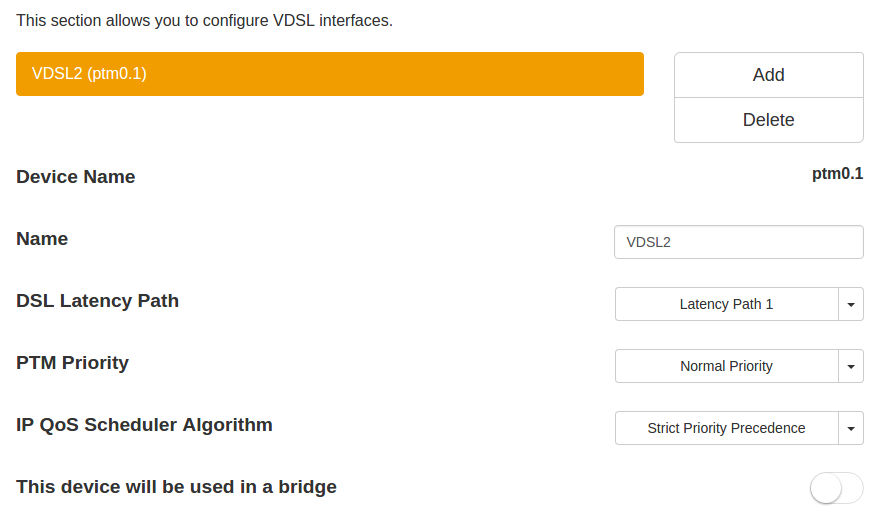
Task: Click the caret arrow beside Latency Path 1
Action: 850,304
